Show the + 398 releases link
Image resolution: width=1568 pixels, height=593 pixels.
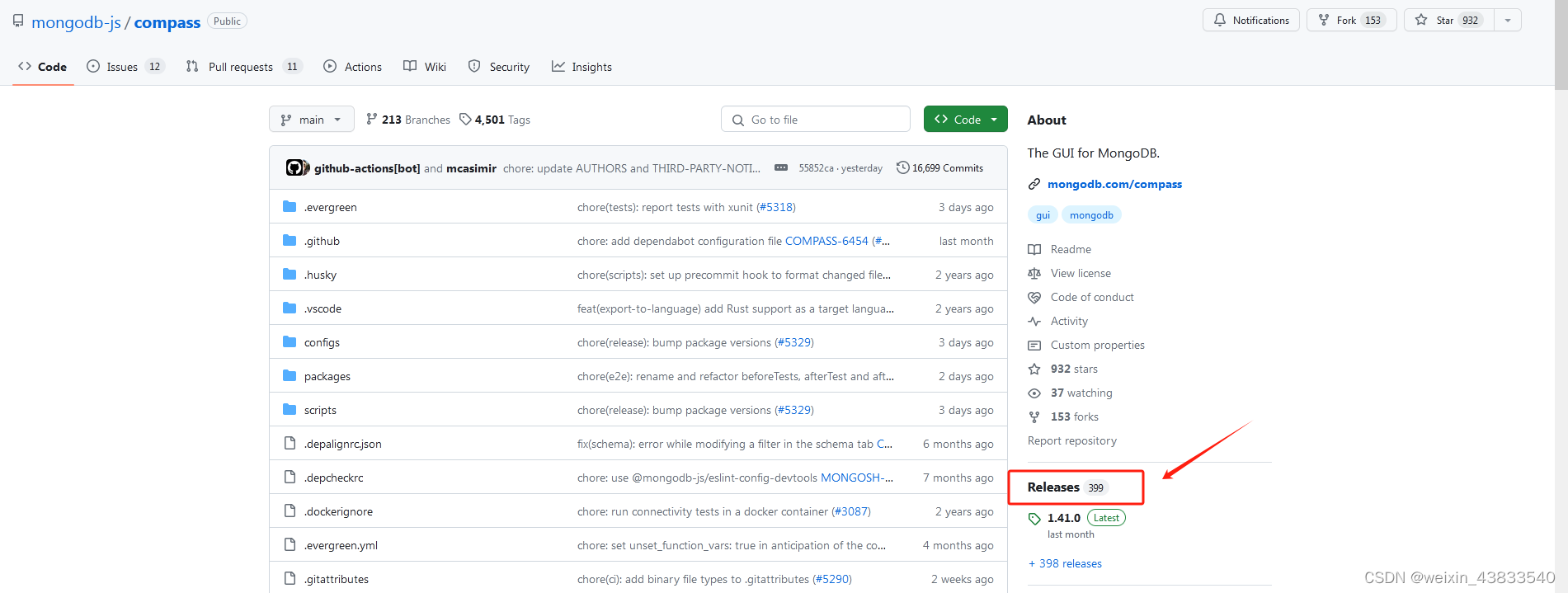(1065, 563)
